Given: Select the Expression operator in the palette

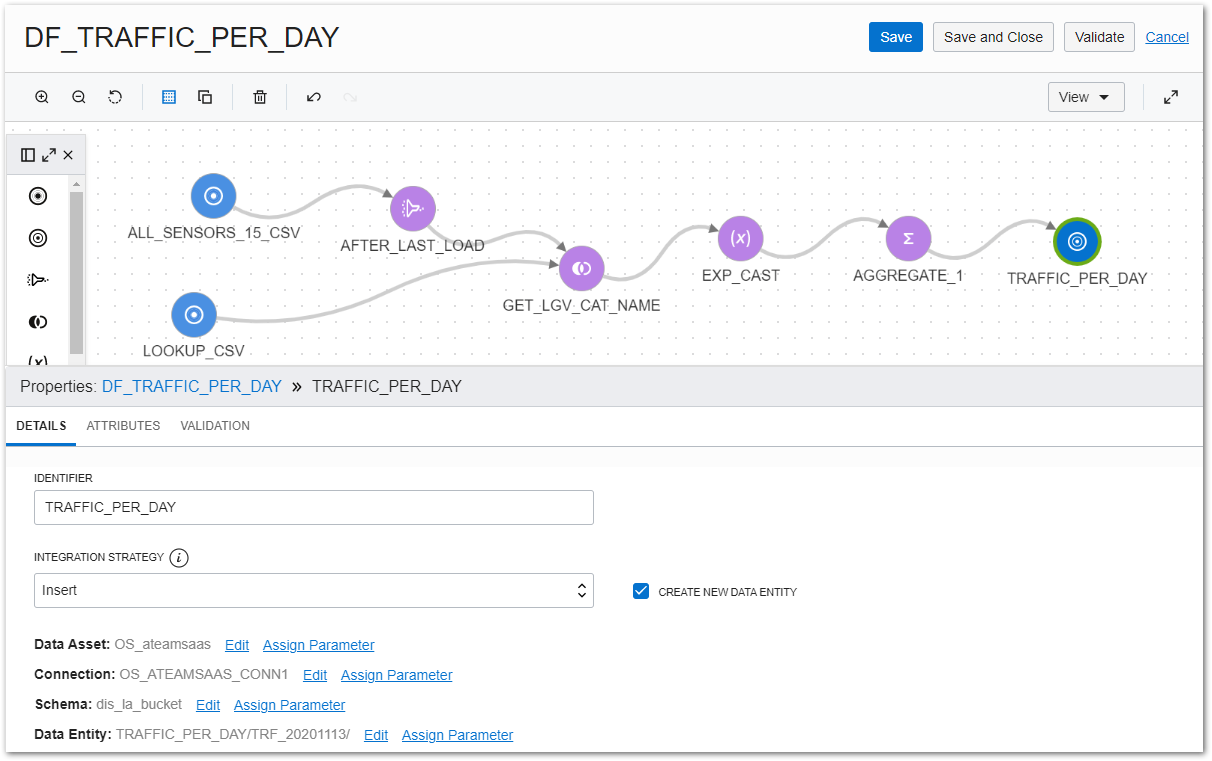Looking at the screenshot, I should tap(37, 361).
